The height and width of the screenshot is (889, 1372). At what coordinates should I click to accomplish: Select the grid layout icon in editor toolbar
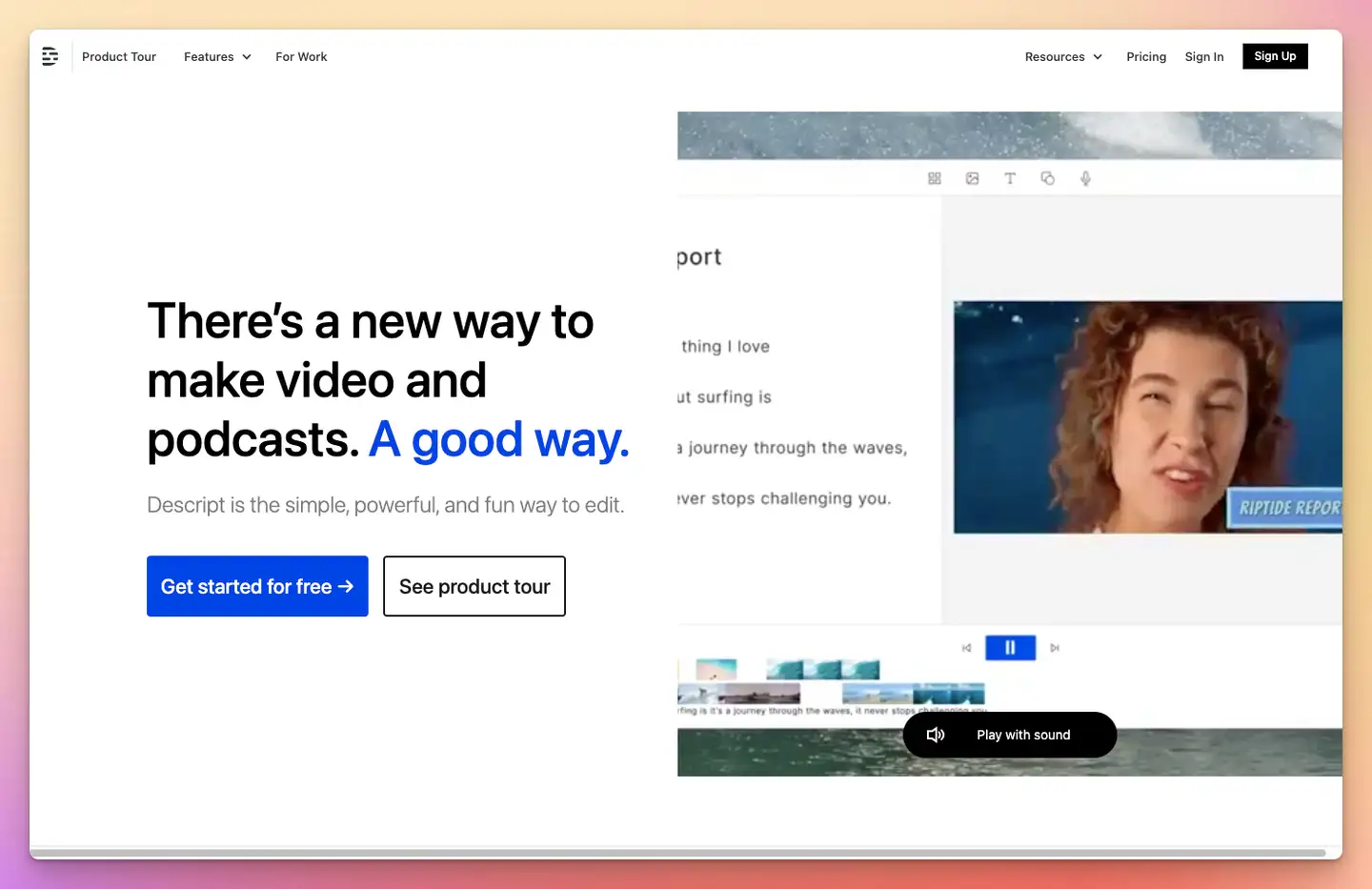point(935,178)
